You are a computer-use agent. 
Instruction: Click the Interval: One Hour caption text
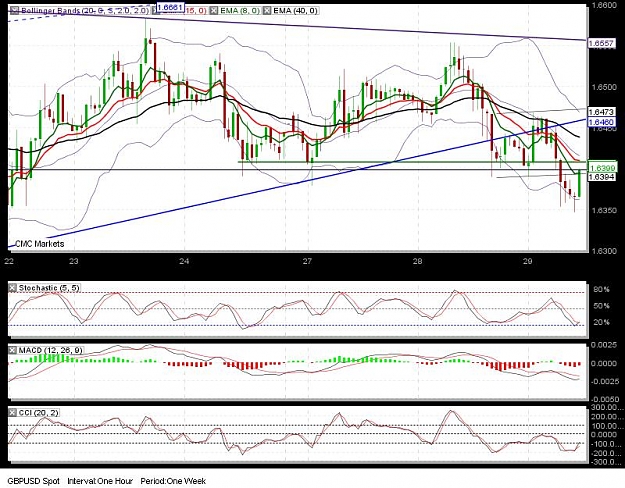100,481
